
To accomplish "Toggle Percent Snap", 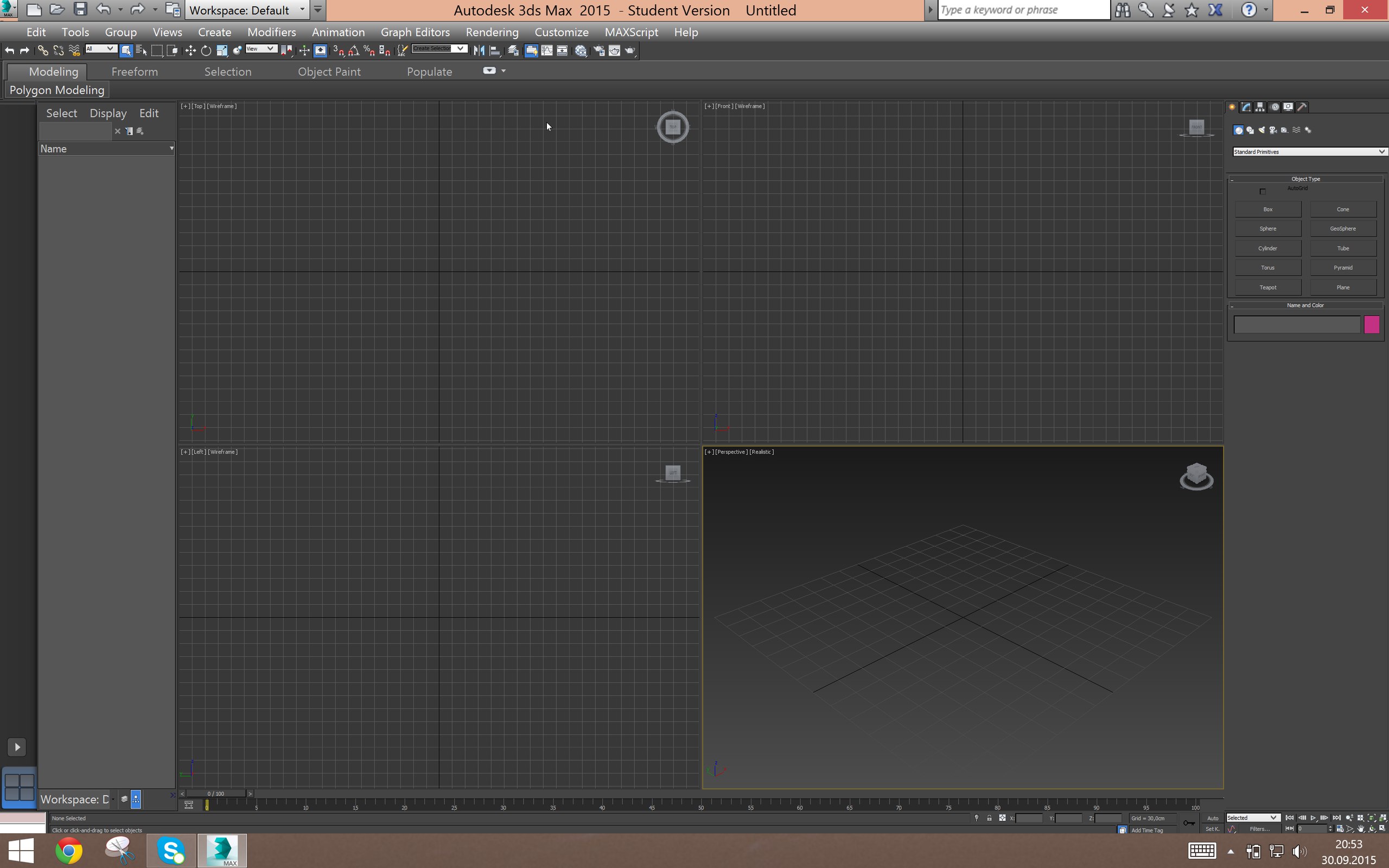I will click(x=369, y=50).
